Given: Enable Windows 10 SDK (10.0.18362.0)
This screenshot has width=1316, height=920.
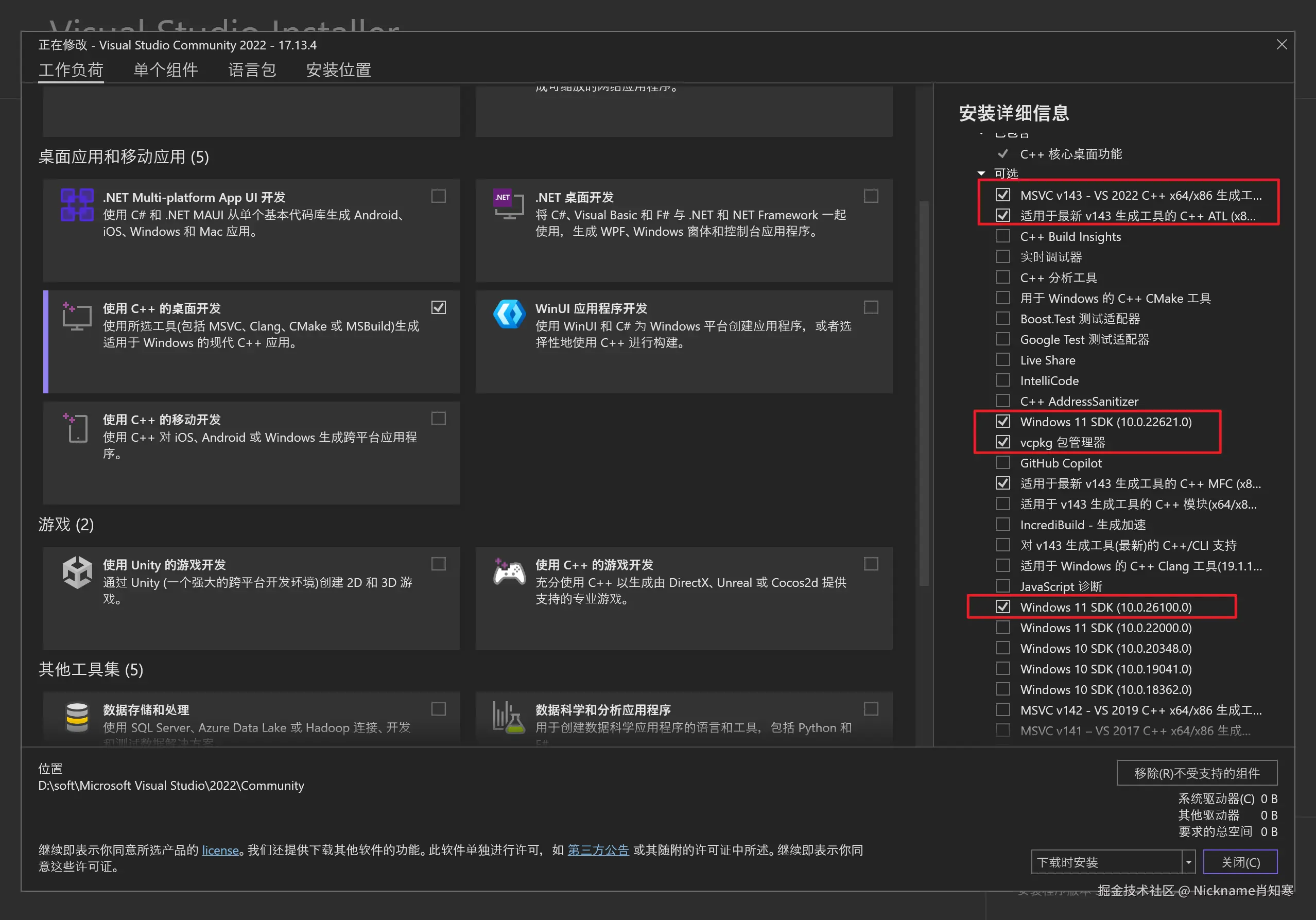Looking at the screenshot, I should point(1002,689).
